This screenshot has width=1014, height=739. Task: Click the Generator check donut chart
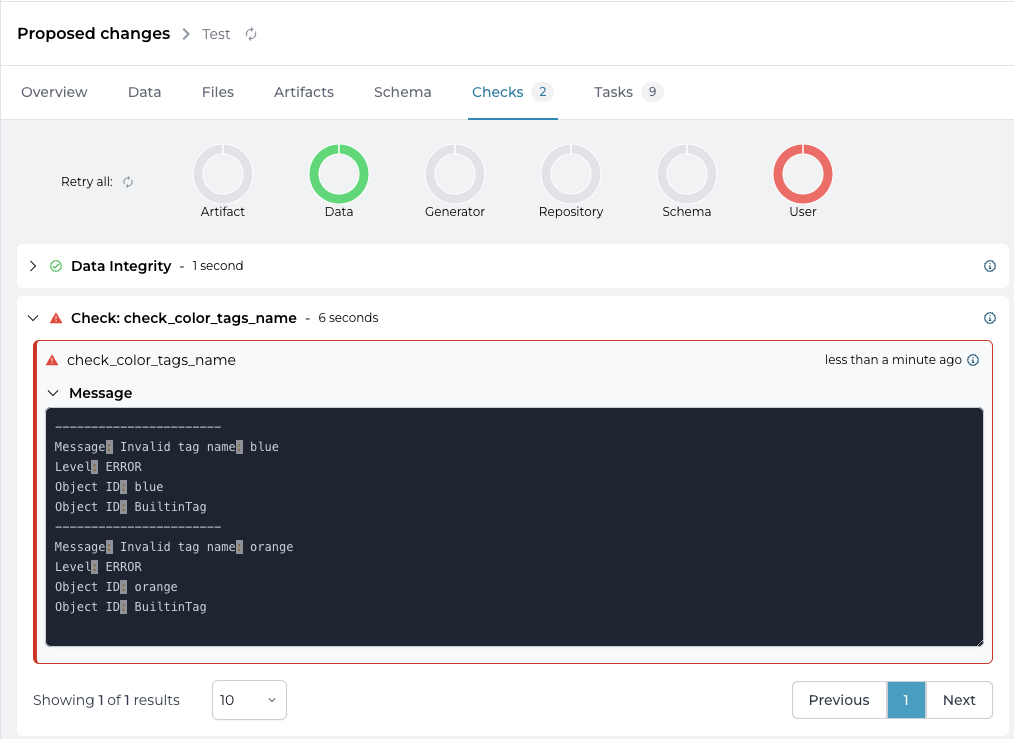[455, 174]
